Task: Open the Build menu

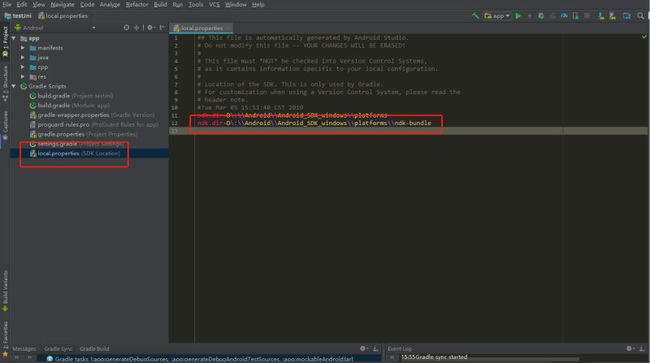Action: pos(160,5)
